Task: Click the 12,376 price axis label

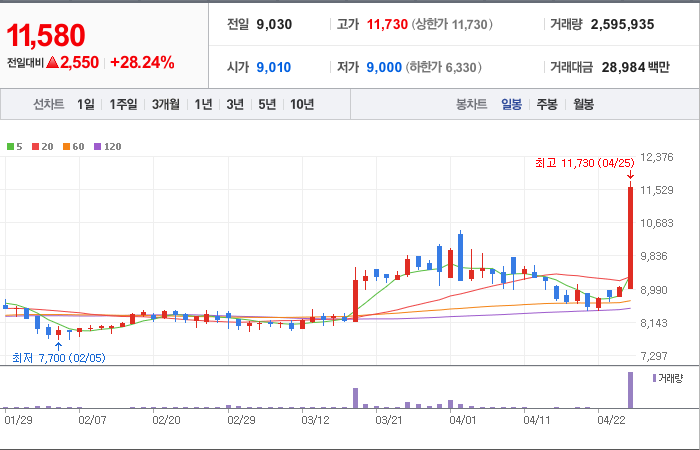Action: tap(656, 157)
